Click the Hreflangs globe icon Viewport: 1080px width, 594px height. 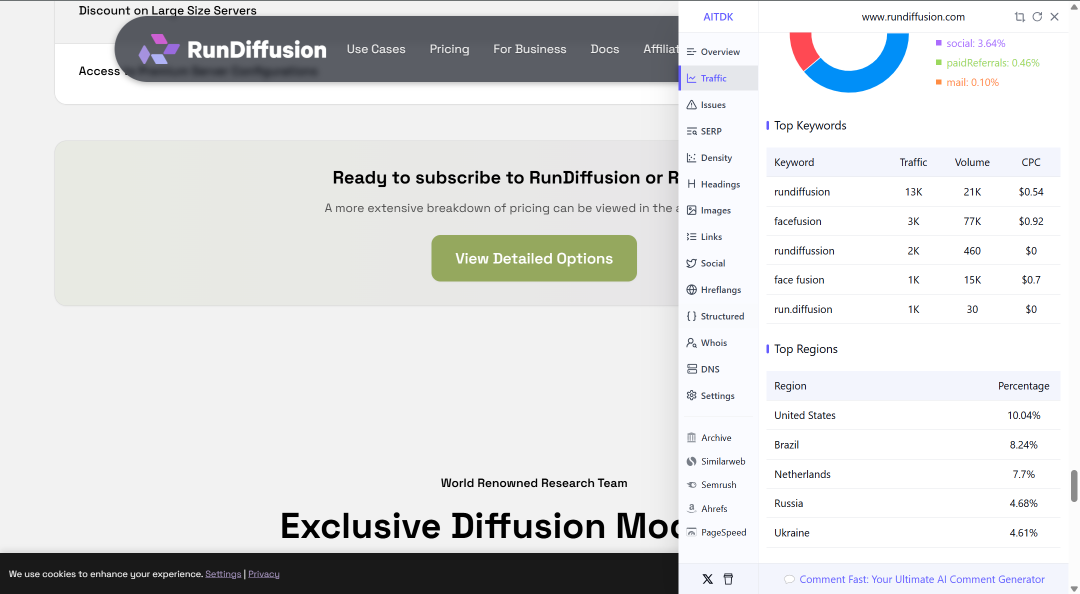click(692, 289)
